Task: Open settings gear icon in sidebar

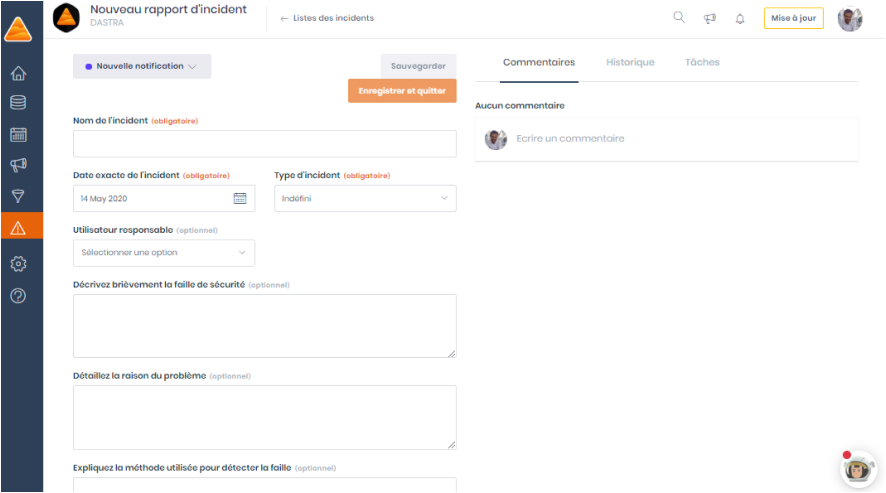Action: pos(18,264)
